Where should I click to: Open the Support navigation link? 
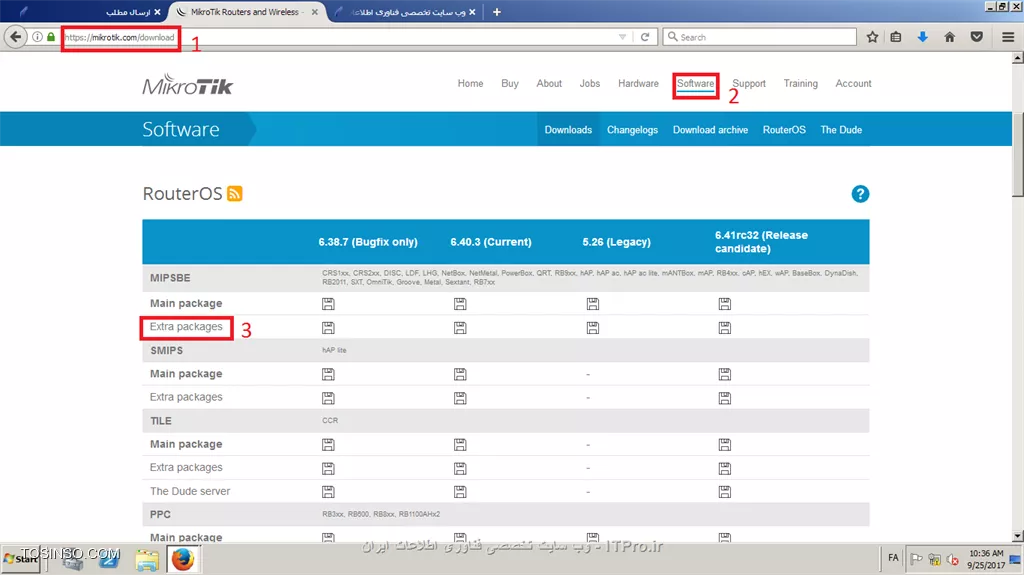tap(748, 84)
